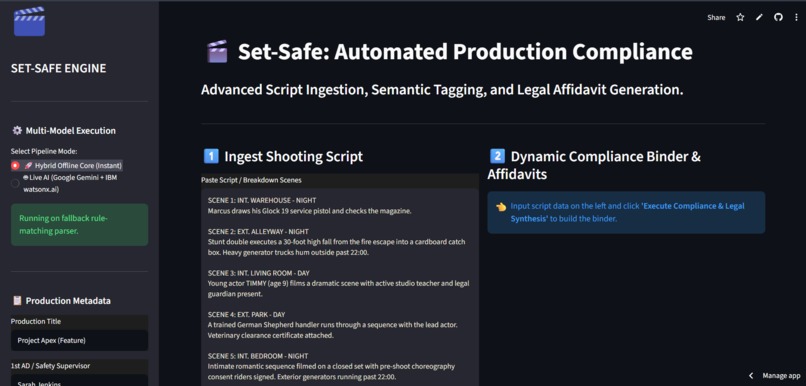Click the Production Title input field
The height and width of the screenshot is (386, 806).
coord(79,340)
